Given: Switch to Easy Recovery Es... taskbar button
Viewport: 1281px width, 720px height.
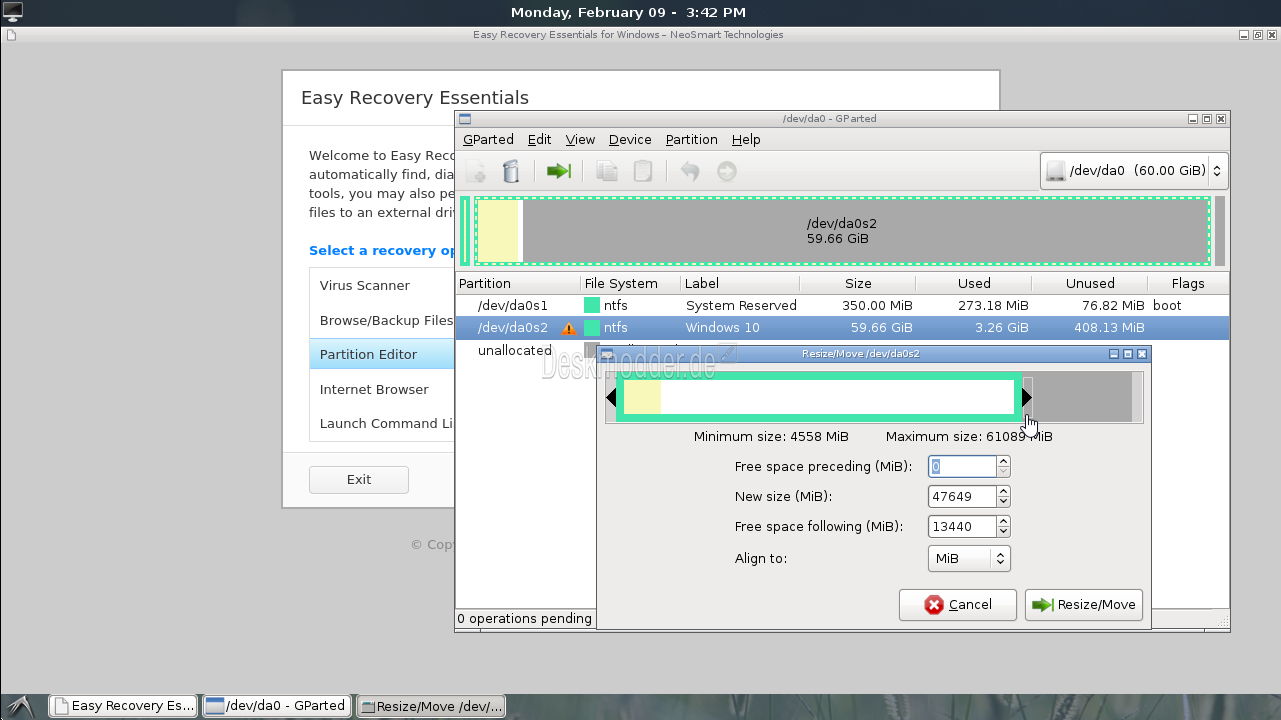Looking at the screenshot, I should [123, 705].
